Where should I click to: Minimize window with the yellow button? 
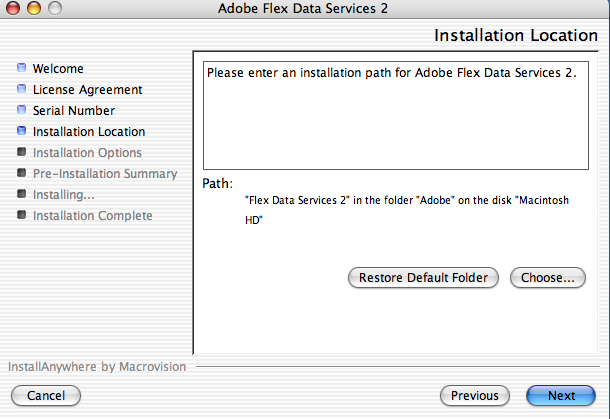(x=34, y=8)
